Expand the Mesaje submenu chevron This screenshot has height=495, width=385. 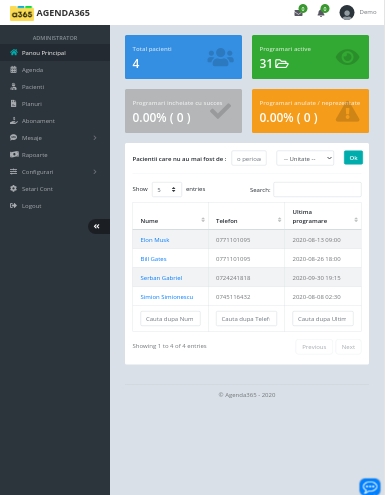95,138
